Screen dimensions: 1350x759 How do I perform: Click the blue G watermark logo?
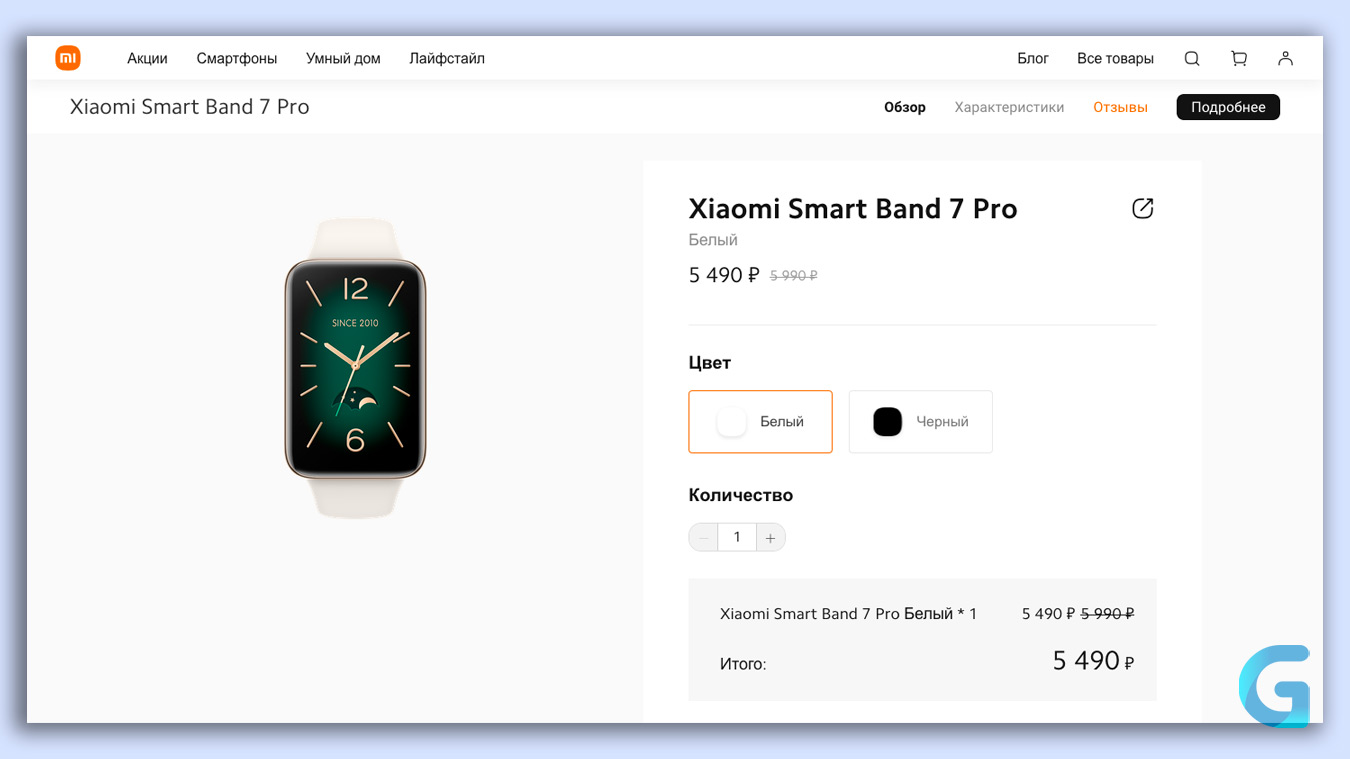click(1275, 686)
